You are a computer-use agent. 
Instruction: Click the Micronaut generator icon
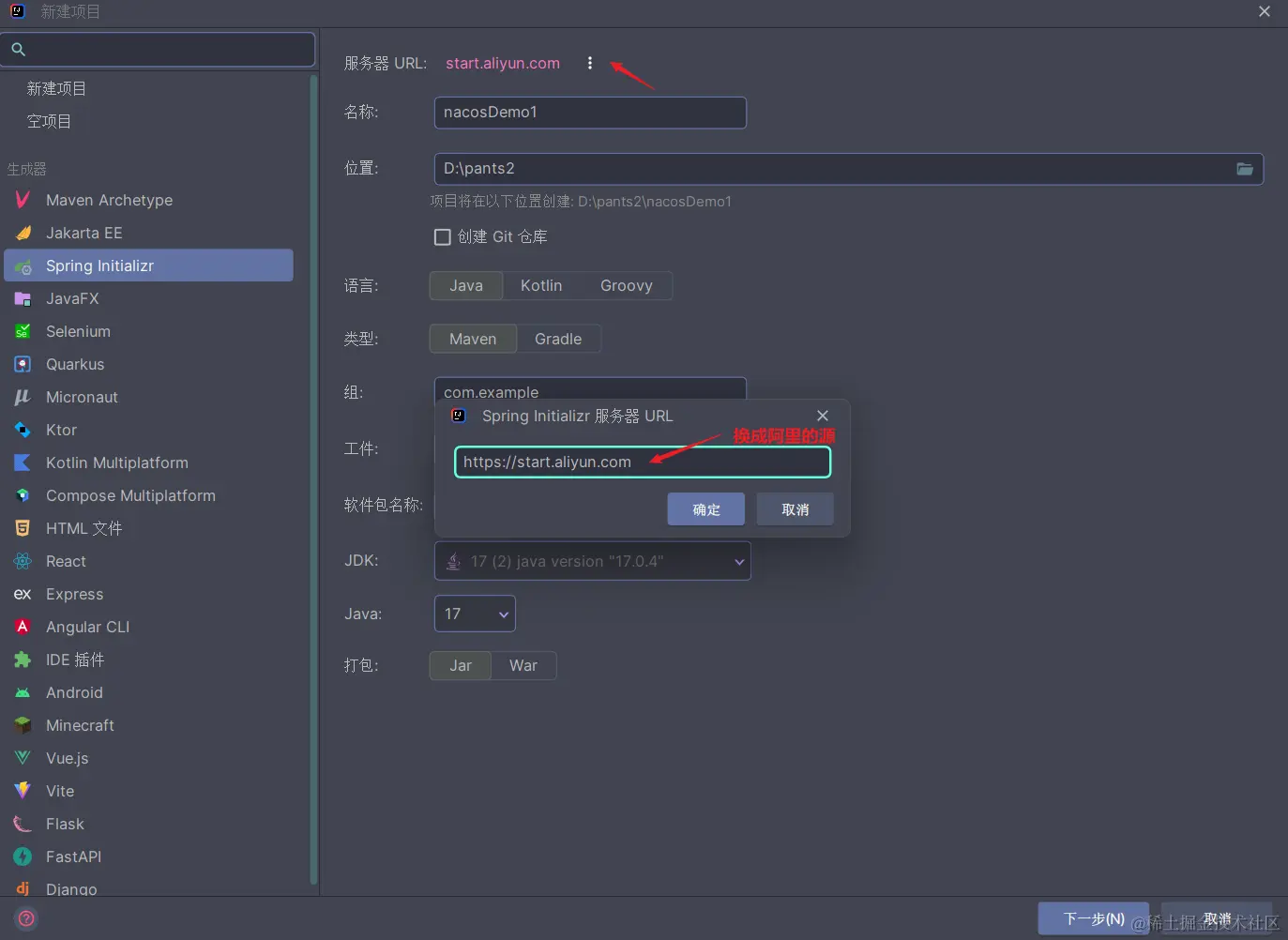point(23,397)
